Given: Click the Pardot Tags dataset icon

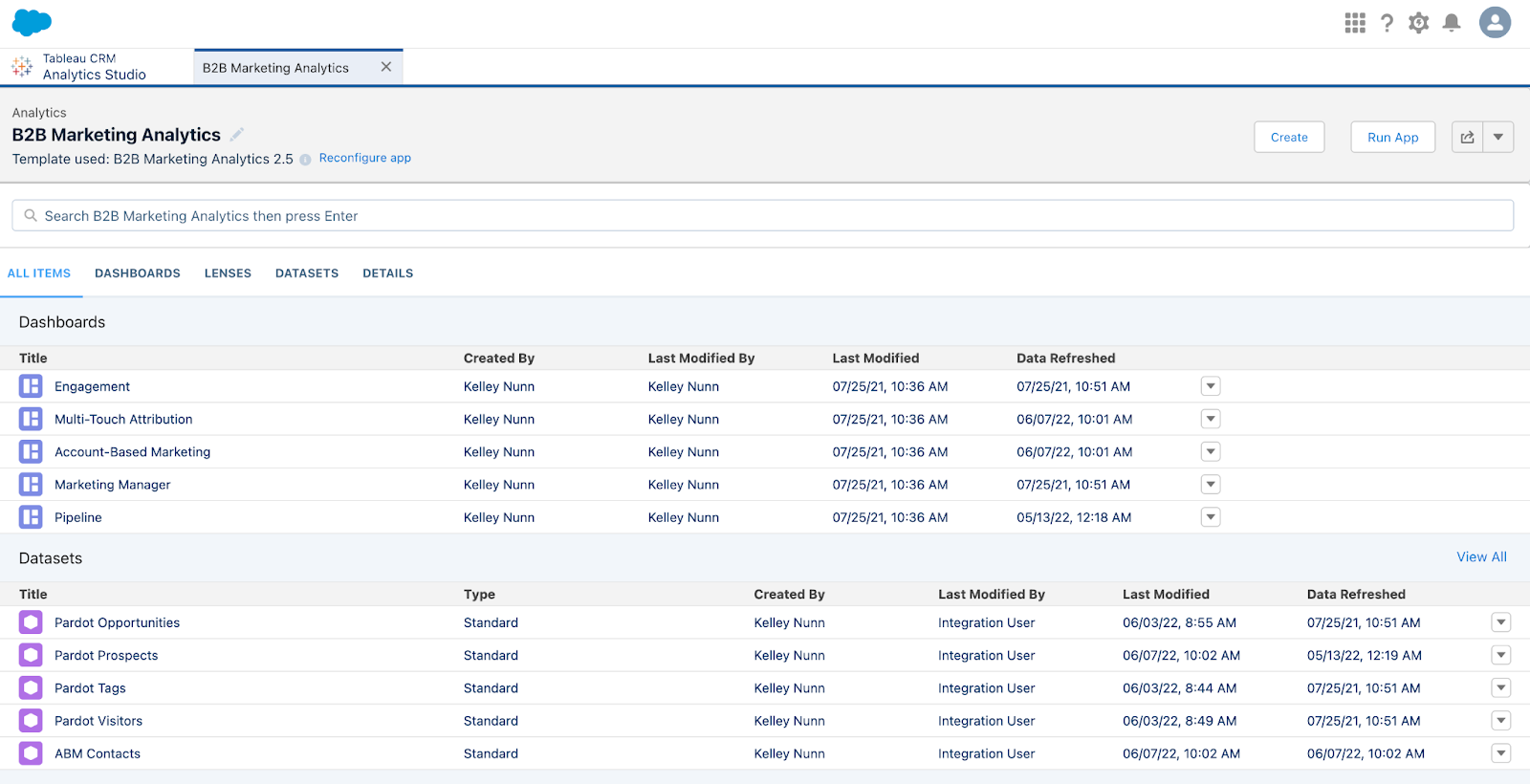Looking at the screenshot, I should pos(31,688).
